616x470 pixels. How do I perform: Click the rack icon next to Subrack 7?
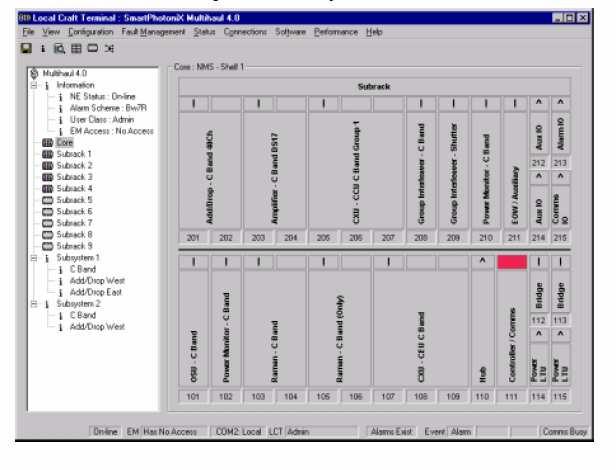coord(48,223)
